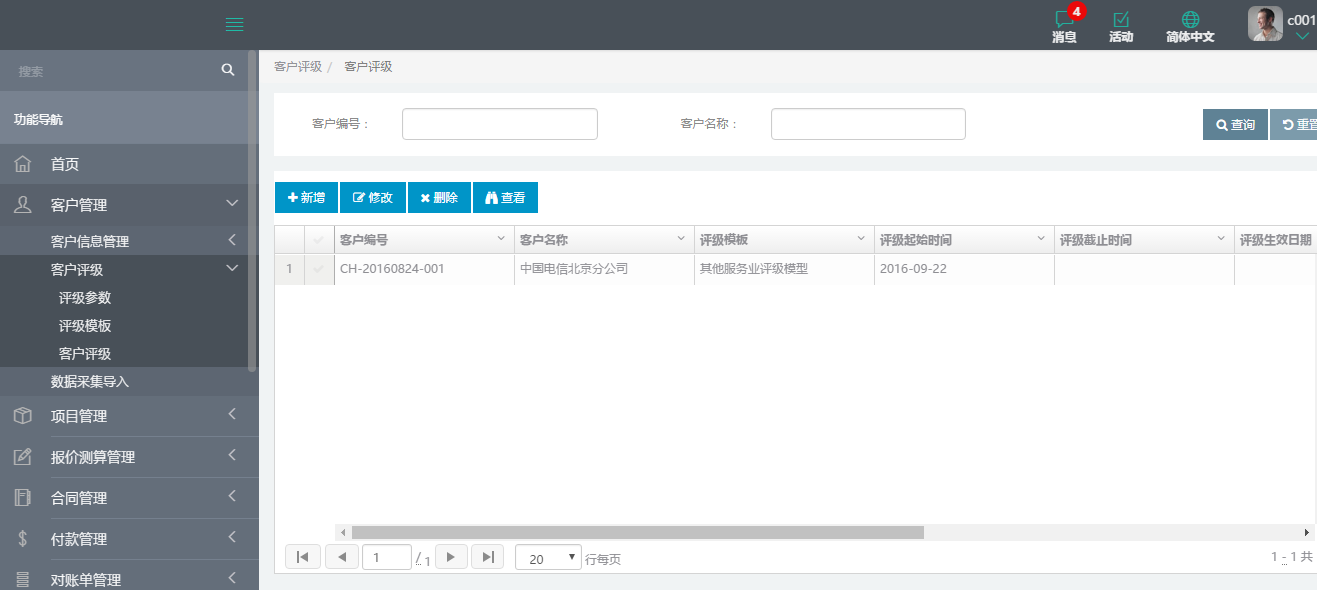Viewport: 1317px width, 590px height.
Task: Open 评级参数 in sidebar
Action: [85, 298]
